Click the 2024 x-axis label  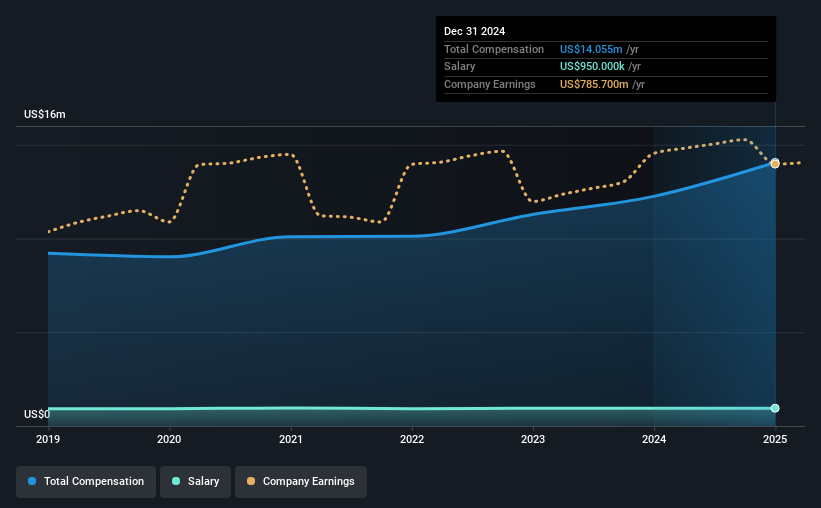click(654, 439)
